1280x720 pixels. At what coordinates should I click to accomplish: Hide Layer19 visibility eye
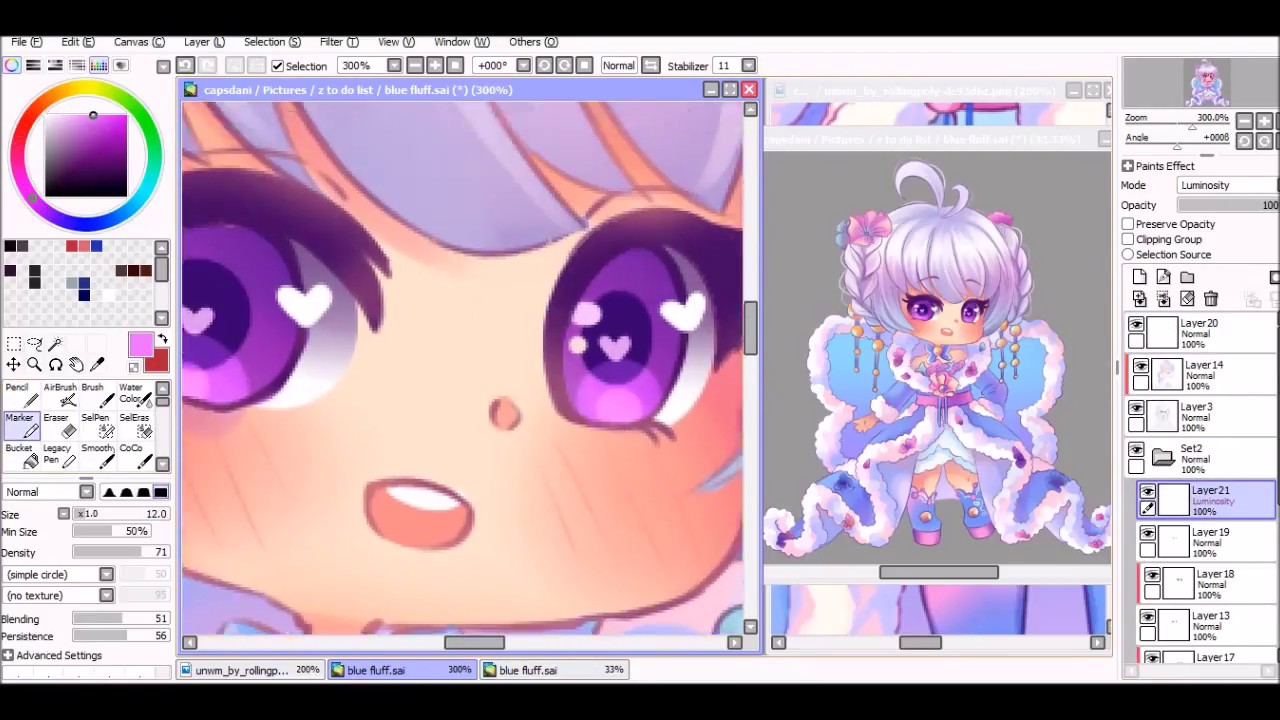(1147, 534)
